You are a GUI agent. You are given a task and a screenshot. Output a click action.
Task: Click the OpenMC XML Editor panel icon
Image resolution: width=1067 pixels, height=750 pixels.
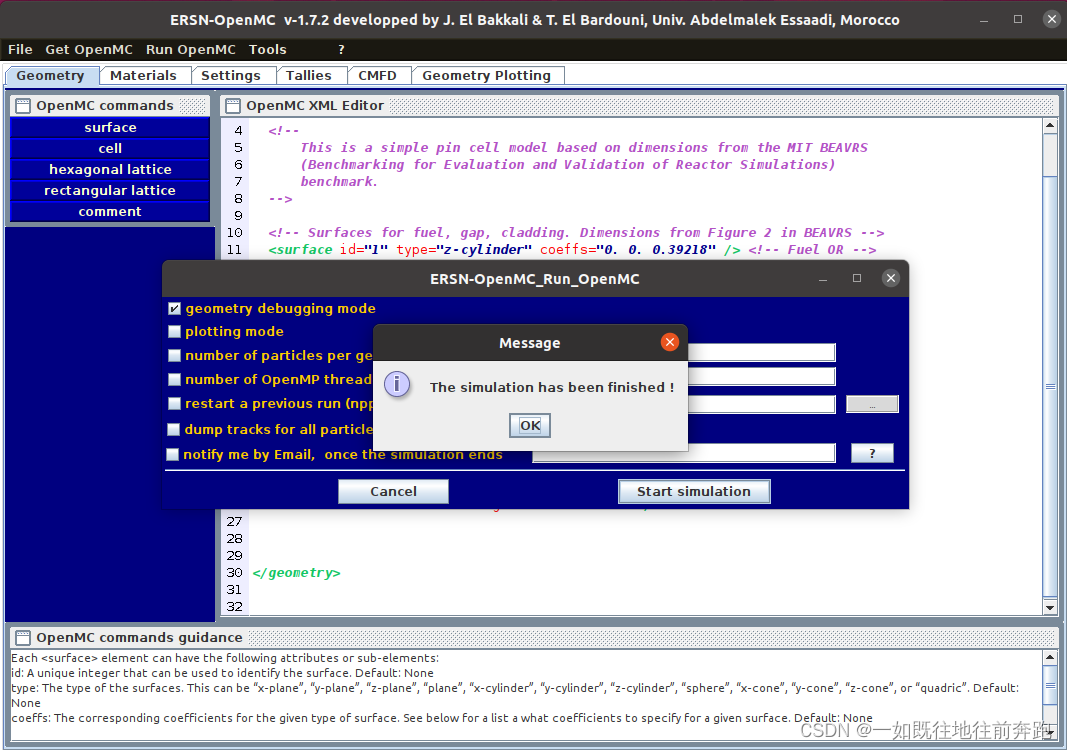(231, 105)
